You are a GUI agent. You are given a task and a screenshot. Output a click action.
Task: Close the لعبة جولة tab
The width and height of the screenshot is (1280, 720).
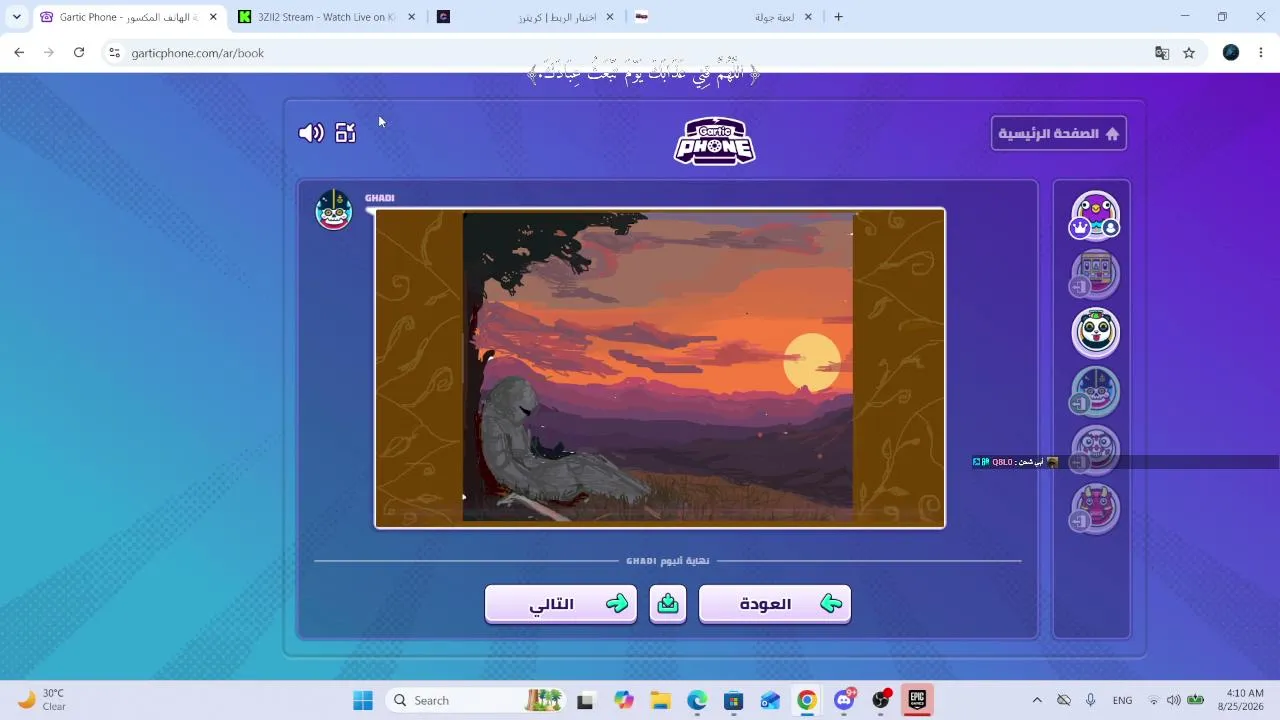tap(808, 17)
